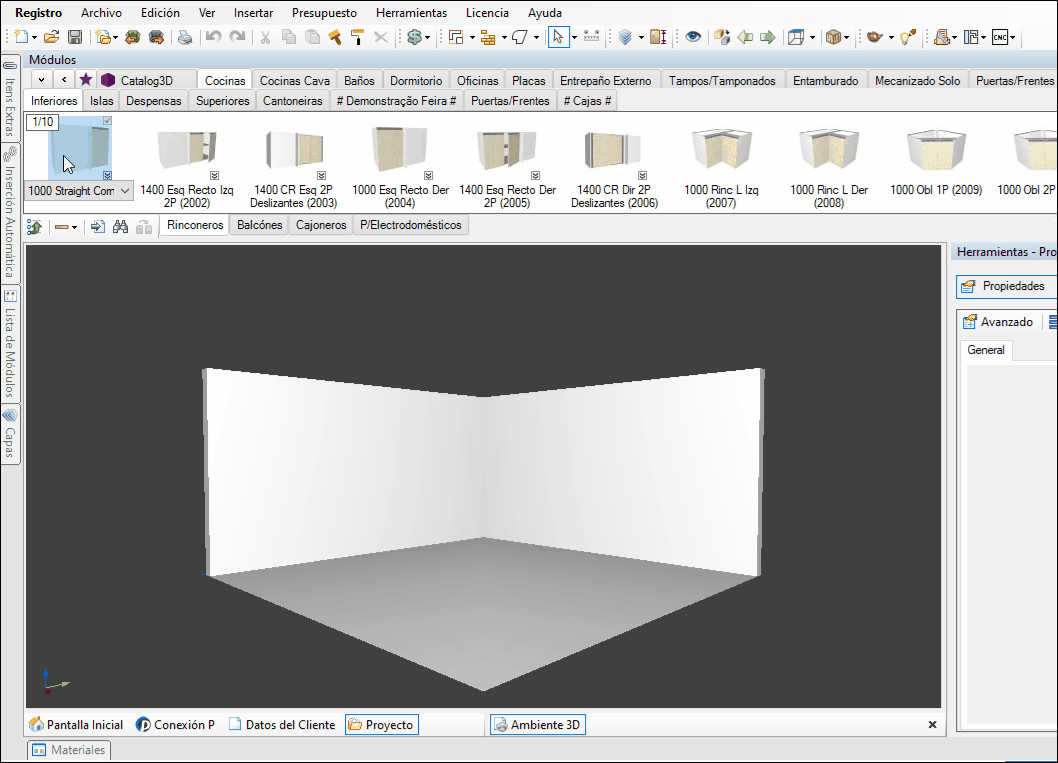Viewport: 1058px width, 763px height.
Task: Click the eye view icon
Action: click(693, 37)
